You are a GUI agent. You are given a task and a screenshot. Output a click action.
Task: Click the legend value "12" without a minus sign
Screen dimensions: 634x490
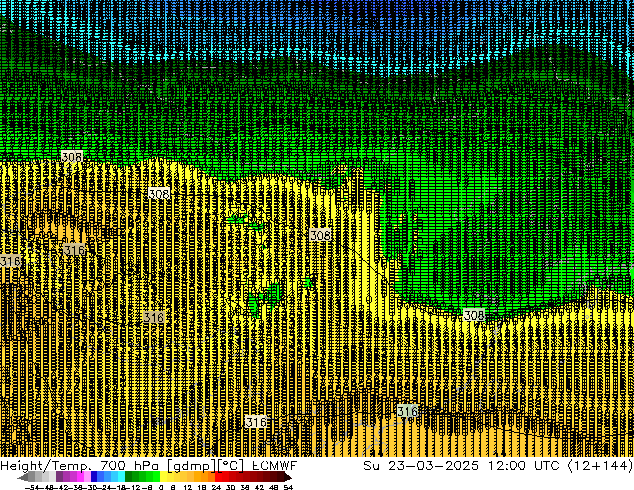[188, 487]
